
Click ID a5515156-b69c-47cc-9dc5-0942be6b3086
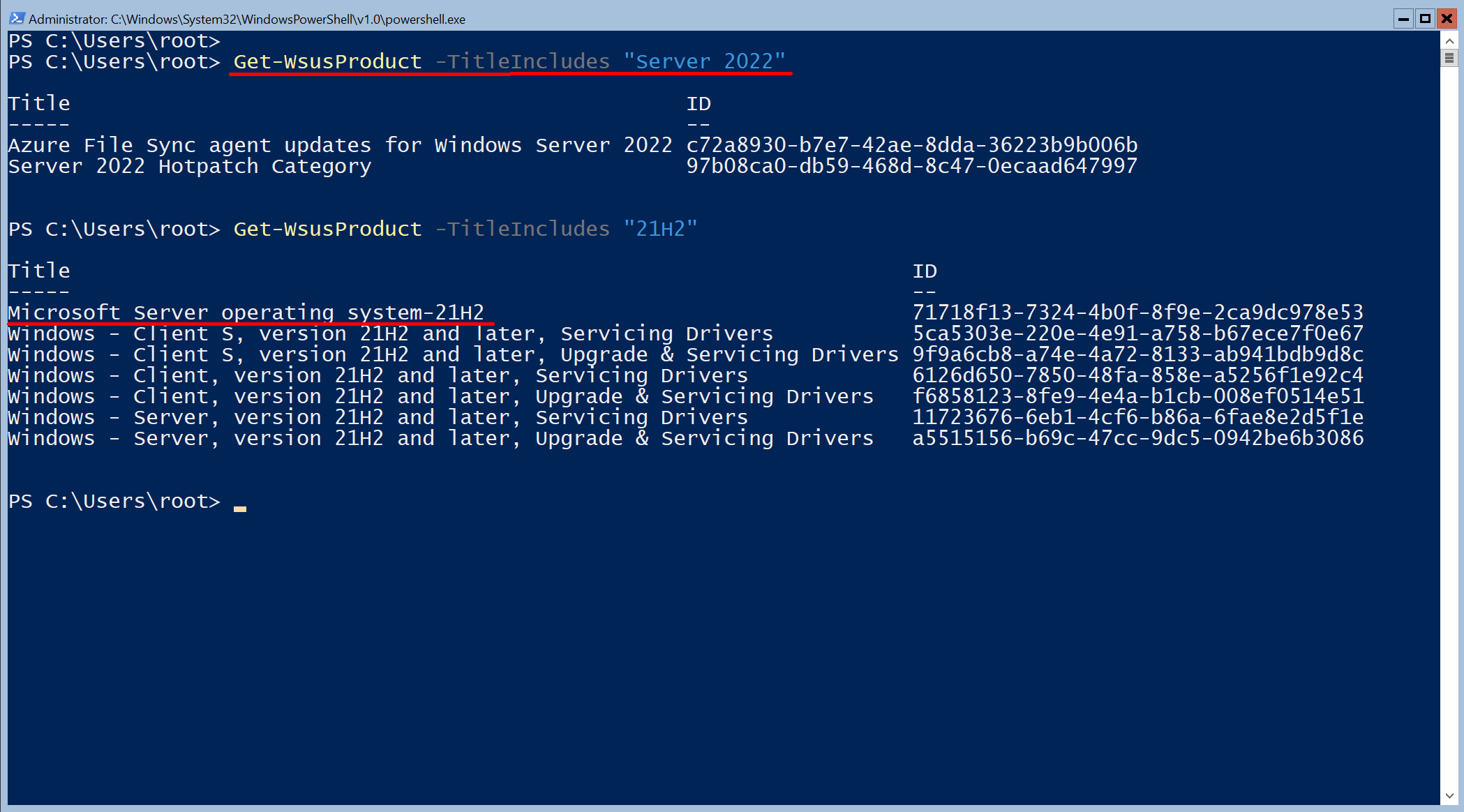pos(1137,438)
